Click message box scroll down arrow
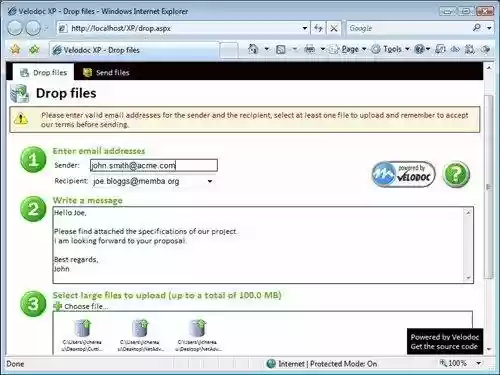 pos(468,278)
